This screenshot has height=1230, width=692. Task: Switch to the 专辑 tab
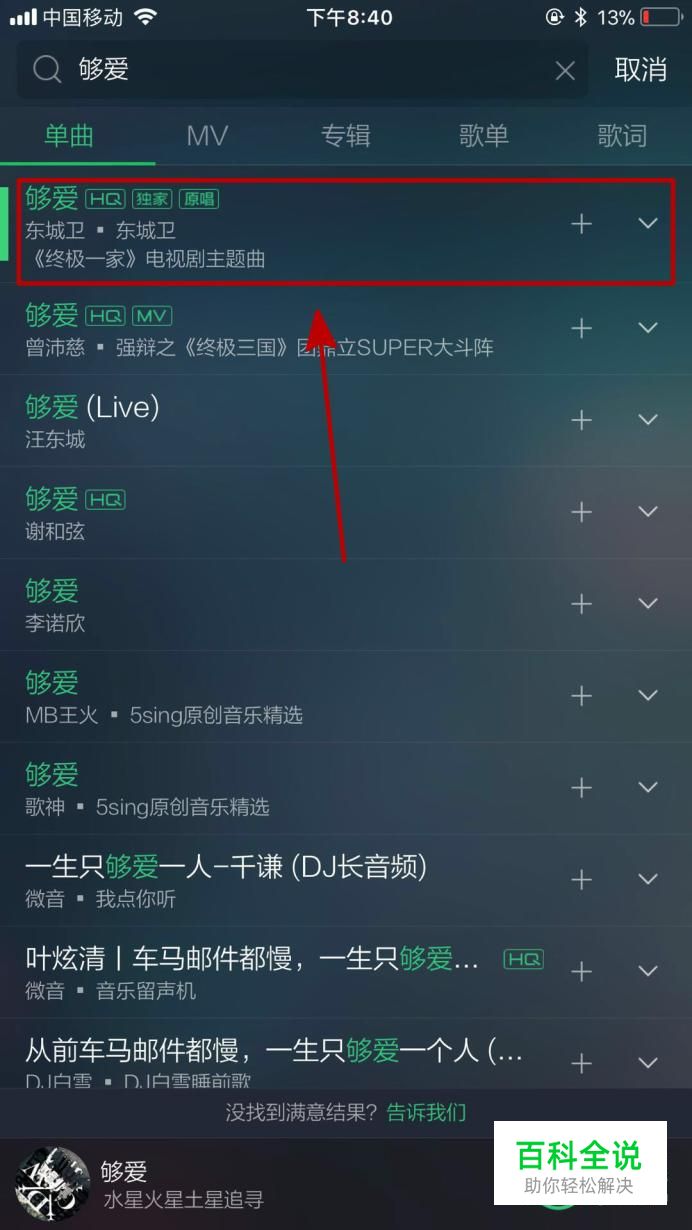(346, 136)
